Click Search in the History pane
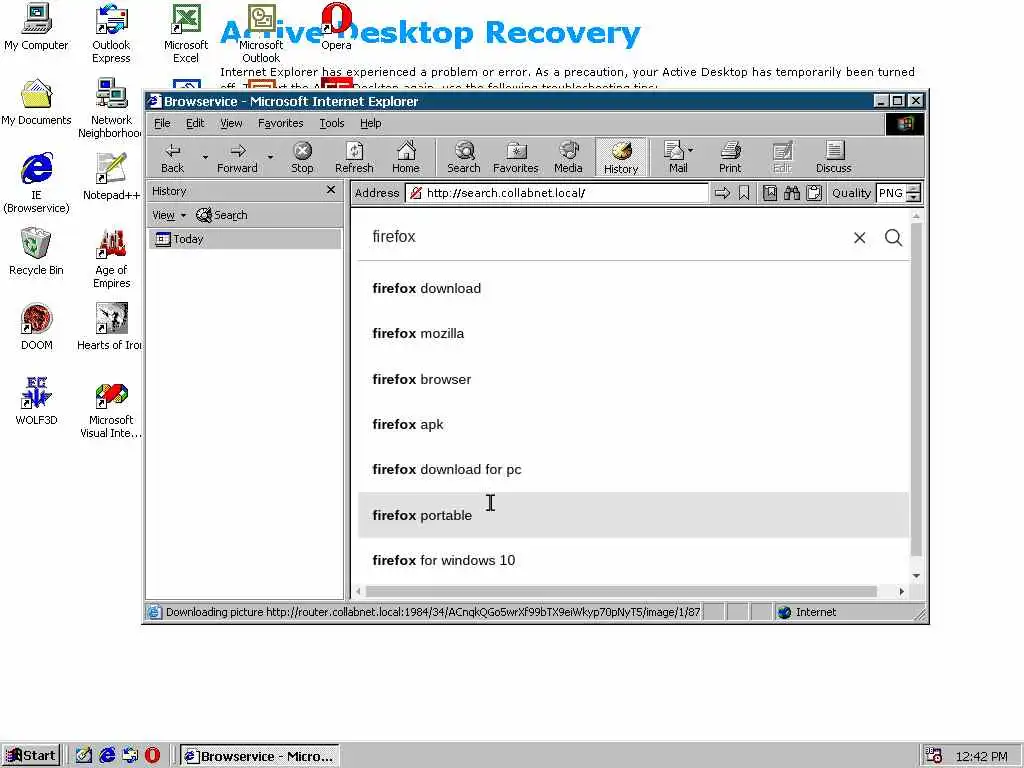1024x768 pixels. tap(222, 215)
